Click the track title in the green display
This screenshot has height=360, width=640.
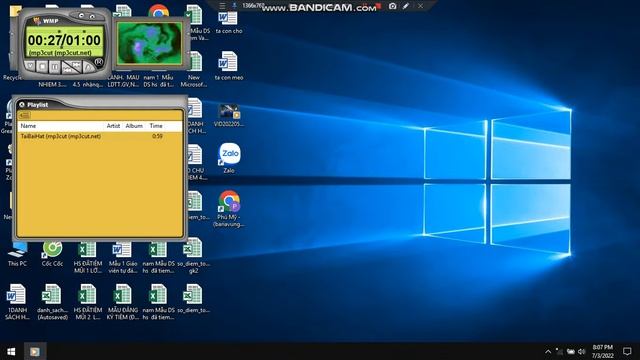(60, 53)
